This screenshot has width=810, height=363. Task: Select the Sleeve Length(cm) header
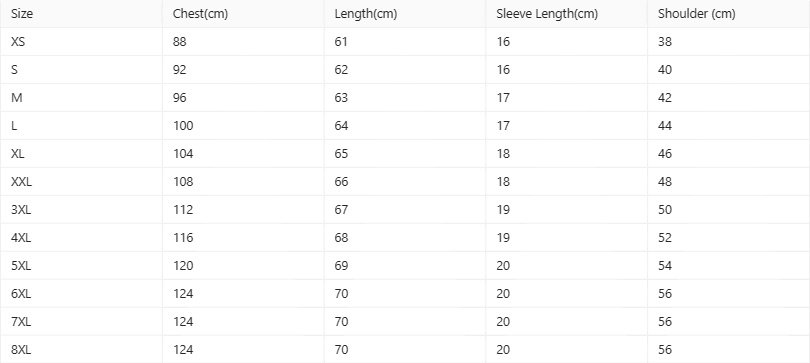tap(547, 14)
